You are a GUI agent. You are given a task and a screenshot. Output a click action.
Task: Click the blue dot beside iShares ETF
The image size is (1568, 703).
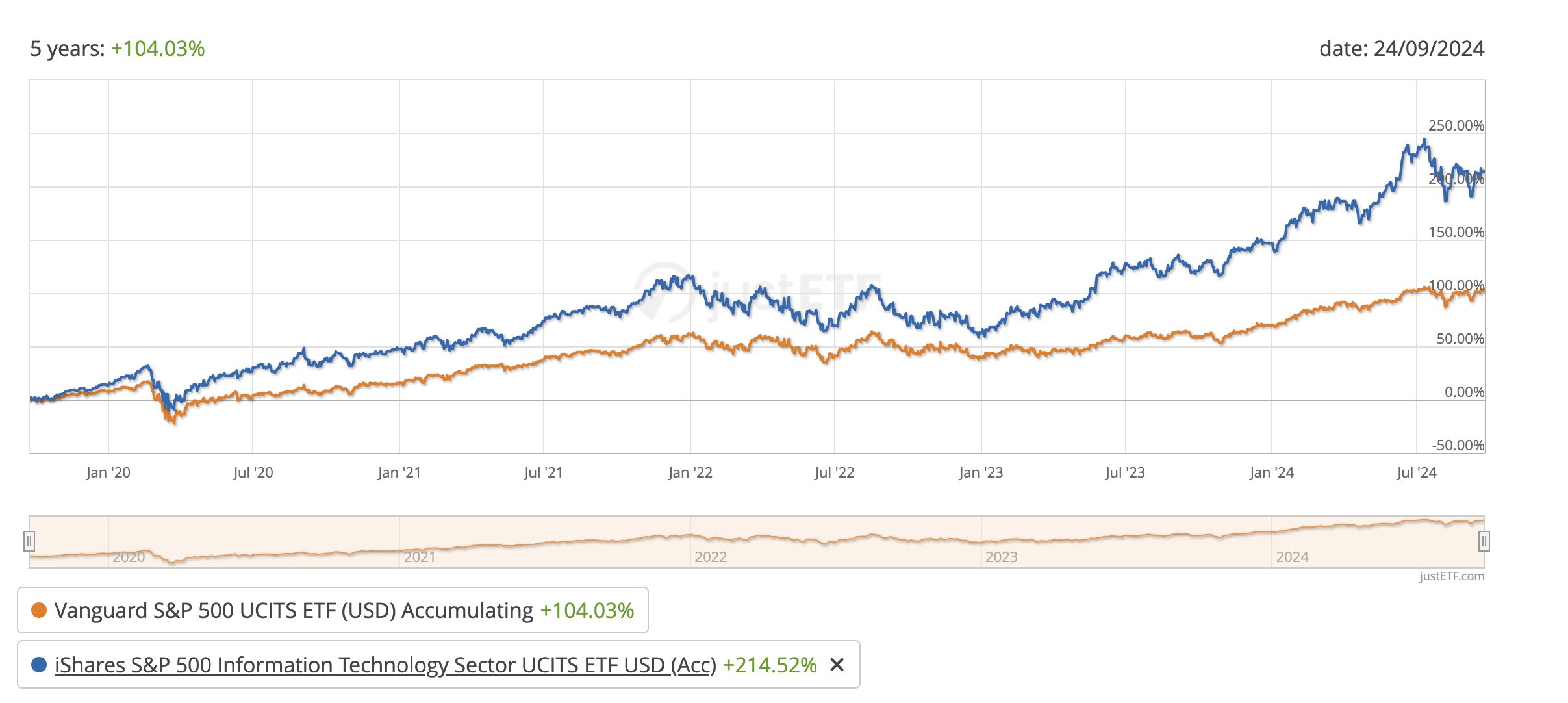point(39,665)
